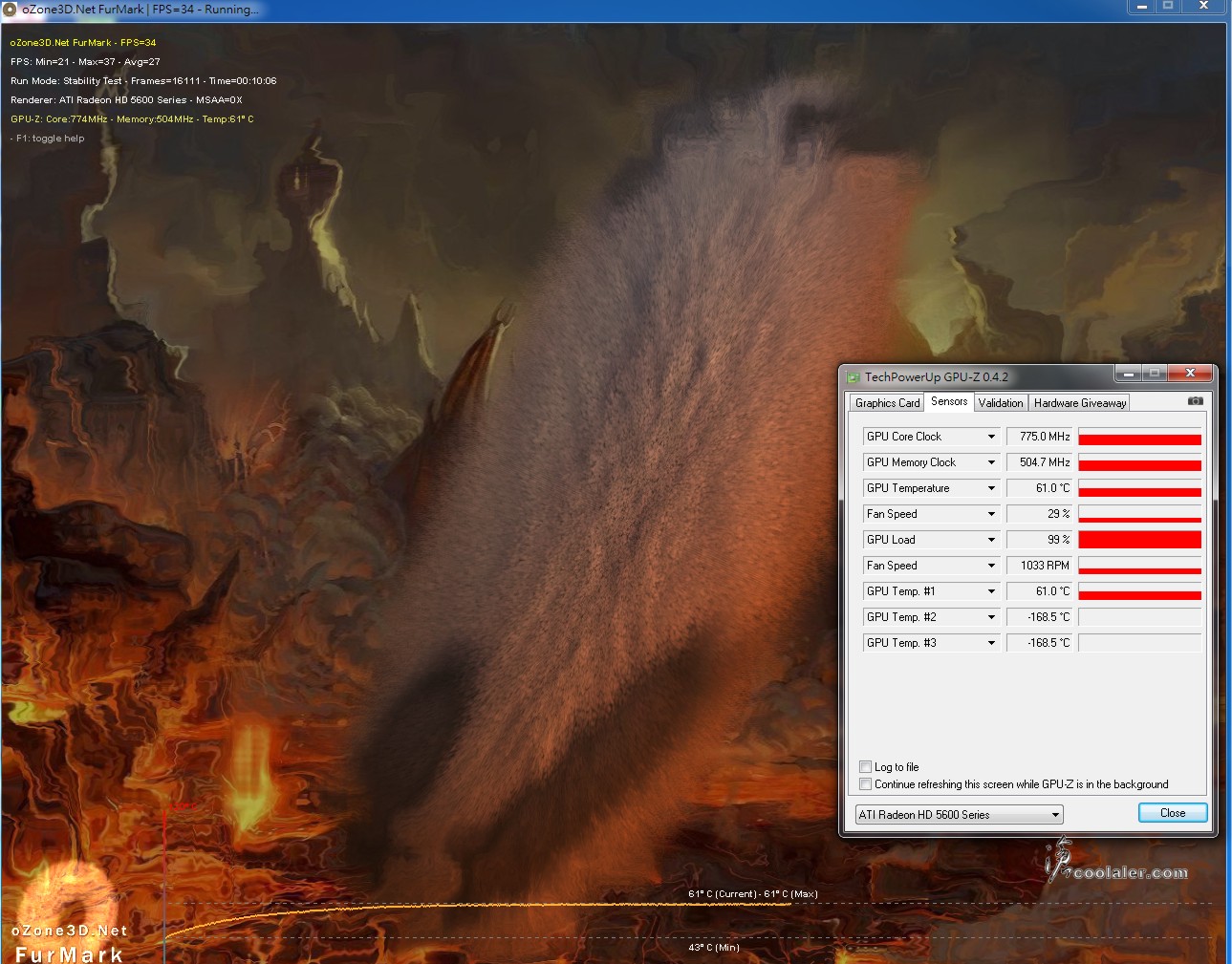Image resolution: width=1232 pixels, height=964 pixels.
Task: Click the GPU-Z screenshot camera icon
Action: click(x=1195, y=401)
